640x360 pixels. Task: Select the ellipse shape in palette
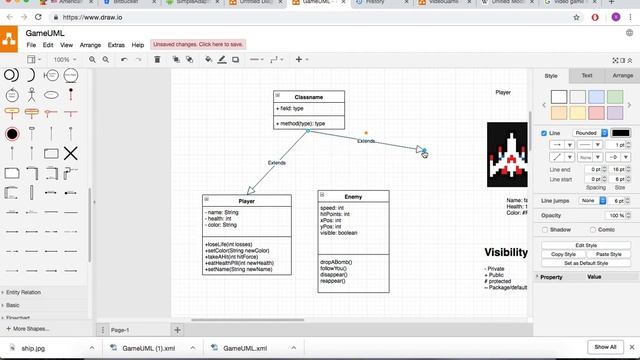(51, 95)
